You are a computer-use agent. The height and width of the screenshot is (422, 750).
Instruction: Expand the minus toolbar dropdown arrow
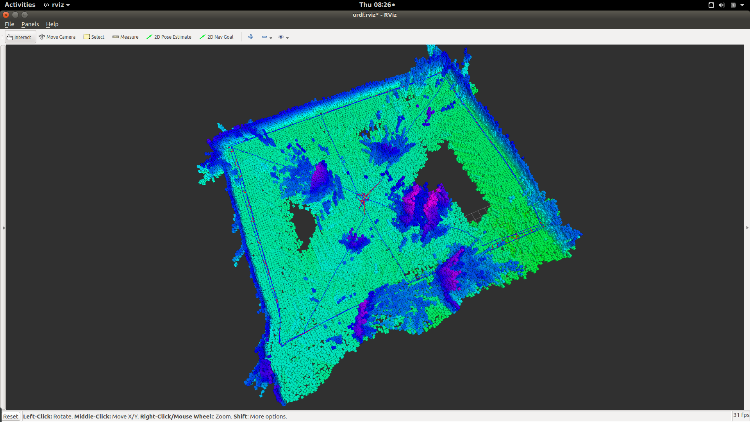[272, 37]
